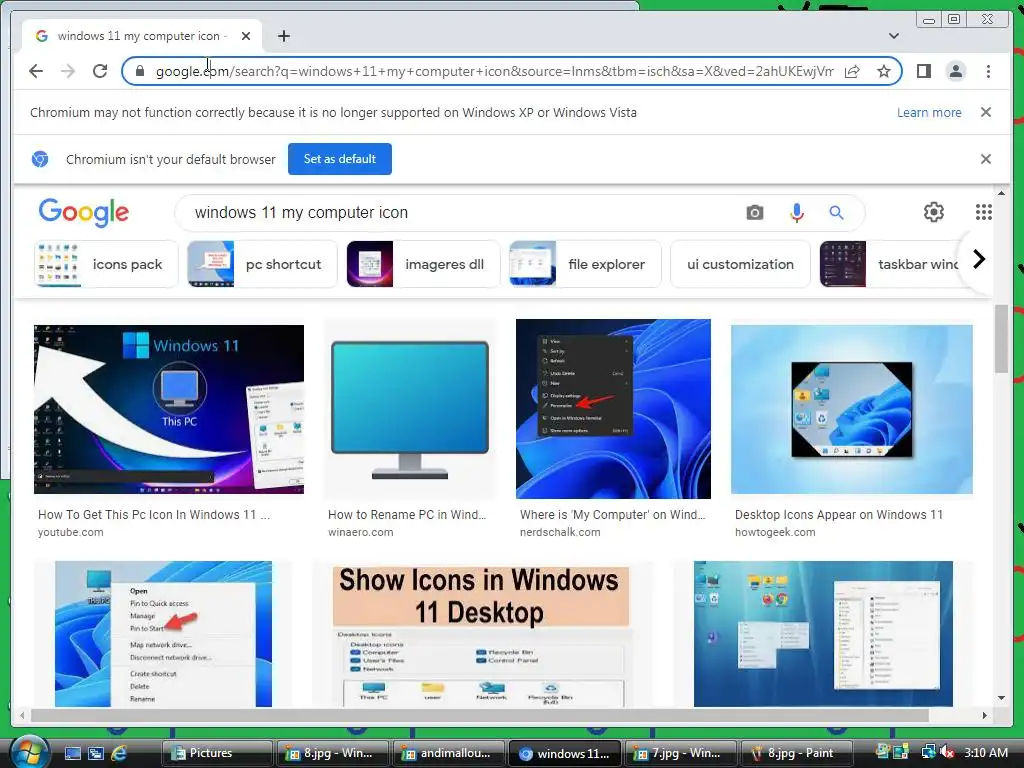Open the desktop with open windows image
The image size is (1024, 768).
pyautogui.click(x=823, y=633)
